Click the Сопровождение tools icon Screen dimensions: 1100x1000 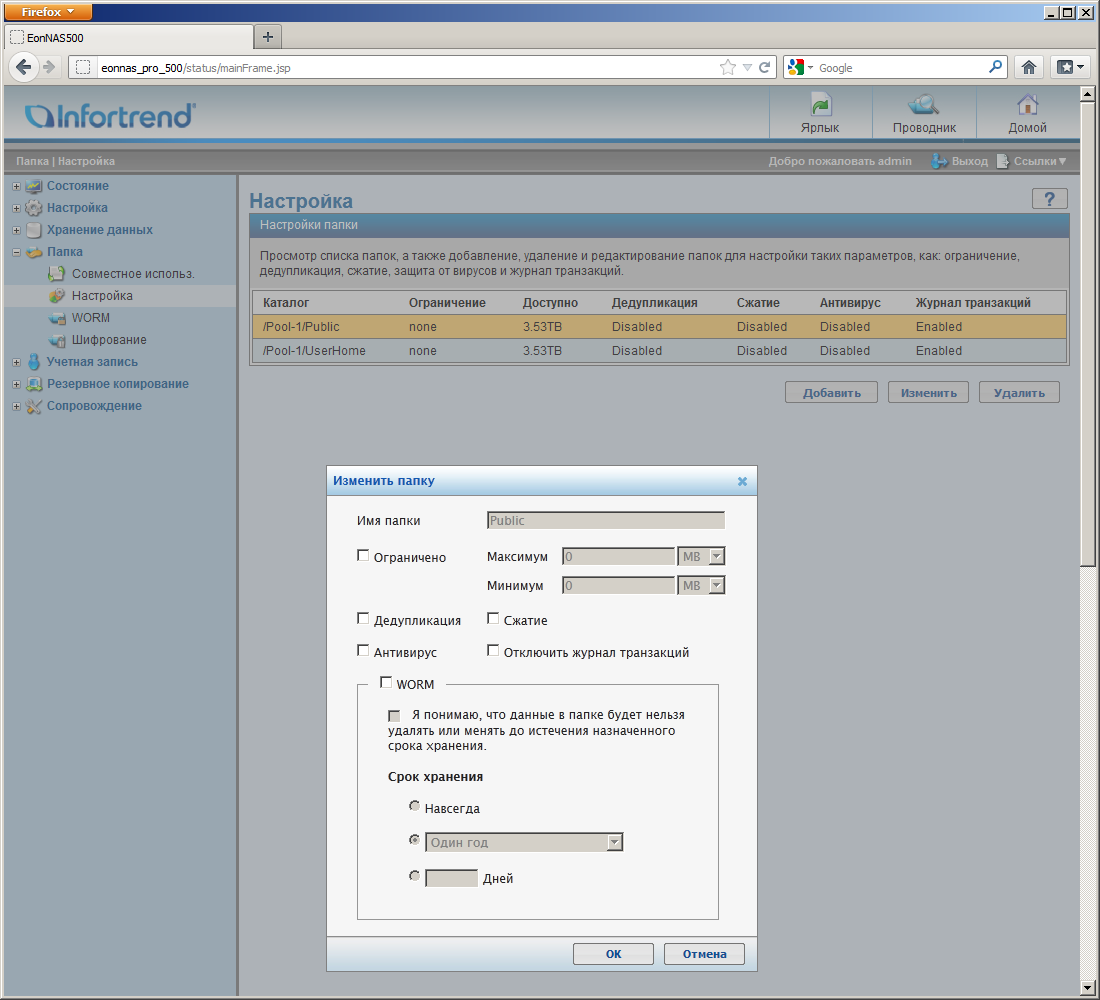click(x=34, y=406)
